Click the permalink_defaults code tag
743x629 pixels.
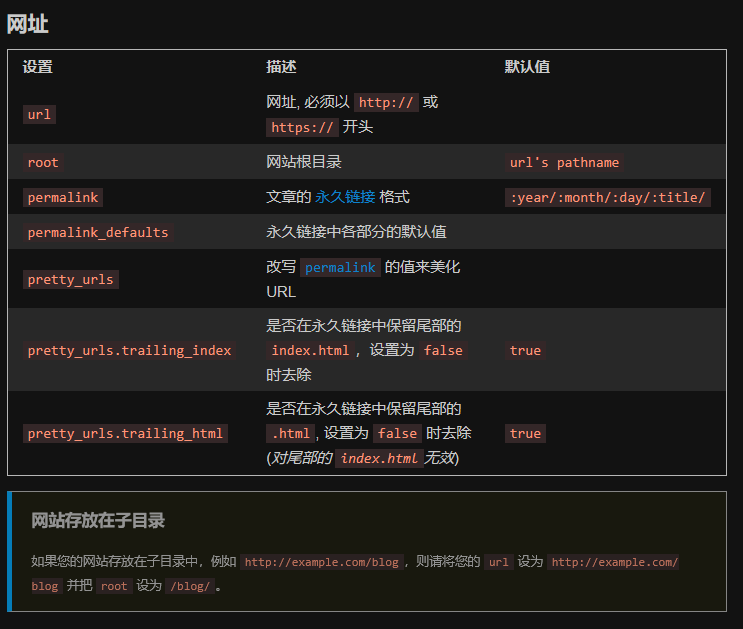[98, 233]
